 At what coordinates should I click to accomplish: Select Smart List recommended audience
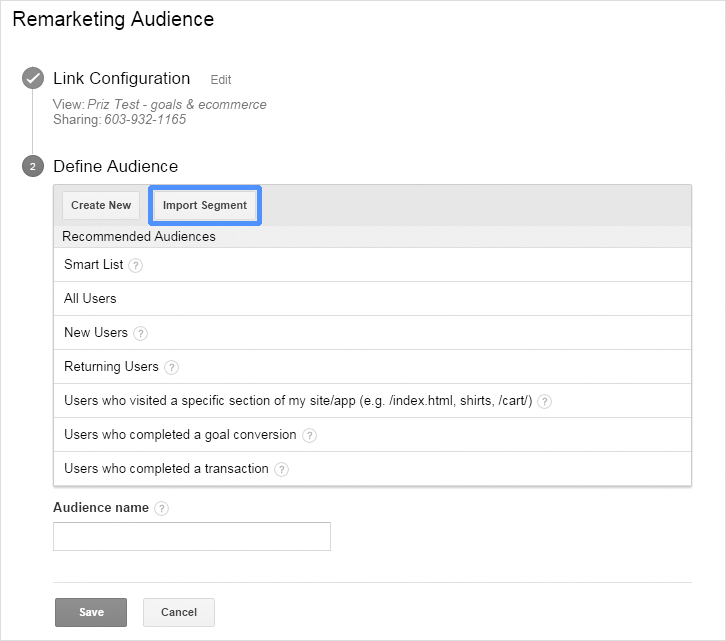click(x=94, y=265)
